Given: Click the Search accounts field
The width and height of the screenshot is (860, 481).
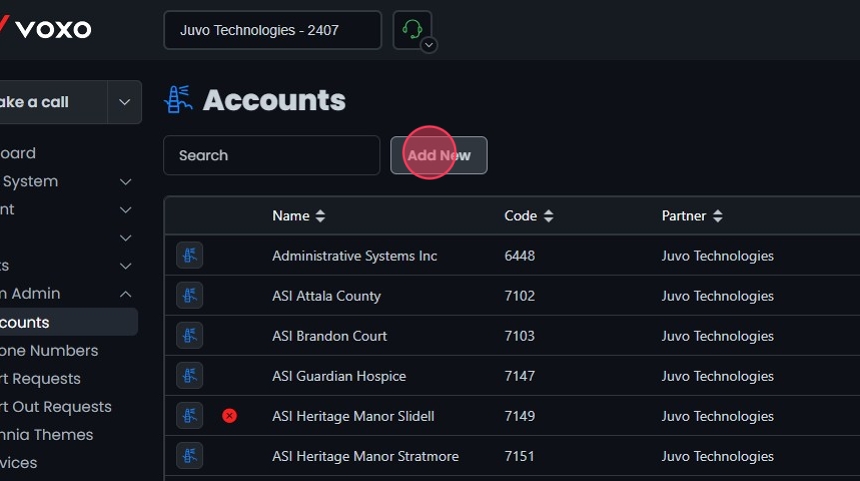Looking at the screenshot, I should click(x=271, y=156).
